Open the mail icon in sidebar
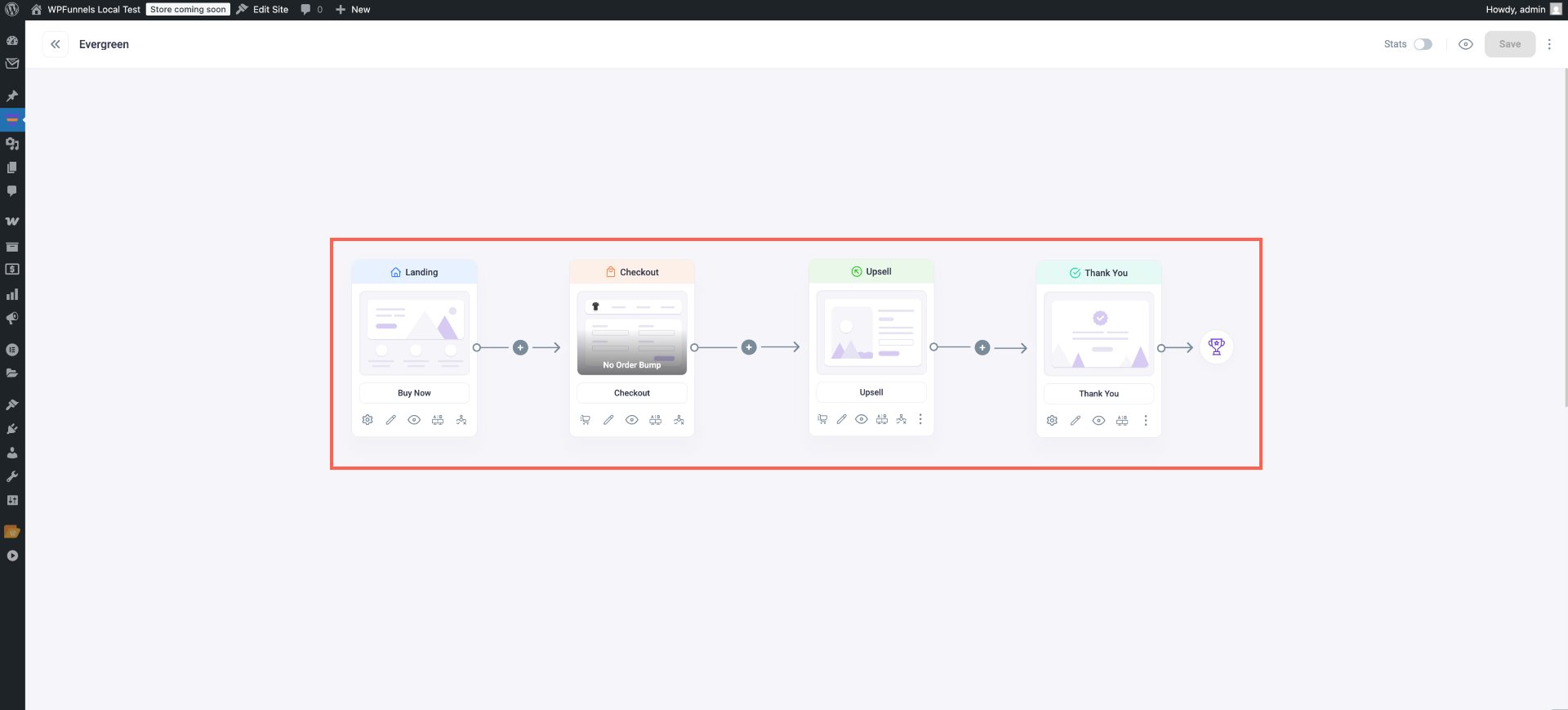This screenshot has width=1568, height=710. point(12,64)
